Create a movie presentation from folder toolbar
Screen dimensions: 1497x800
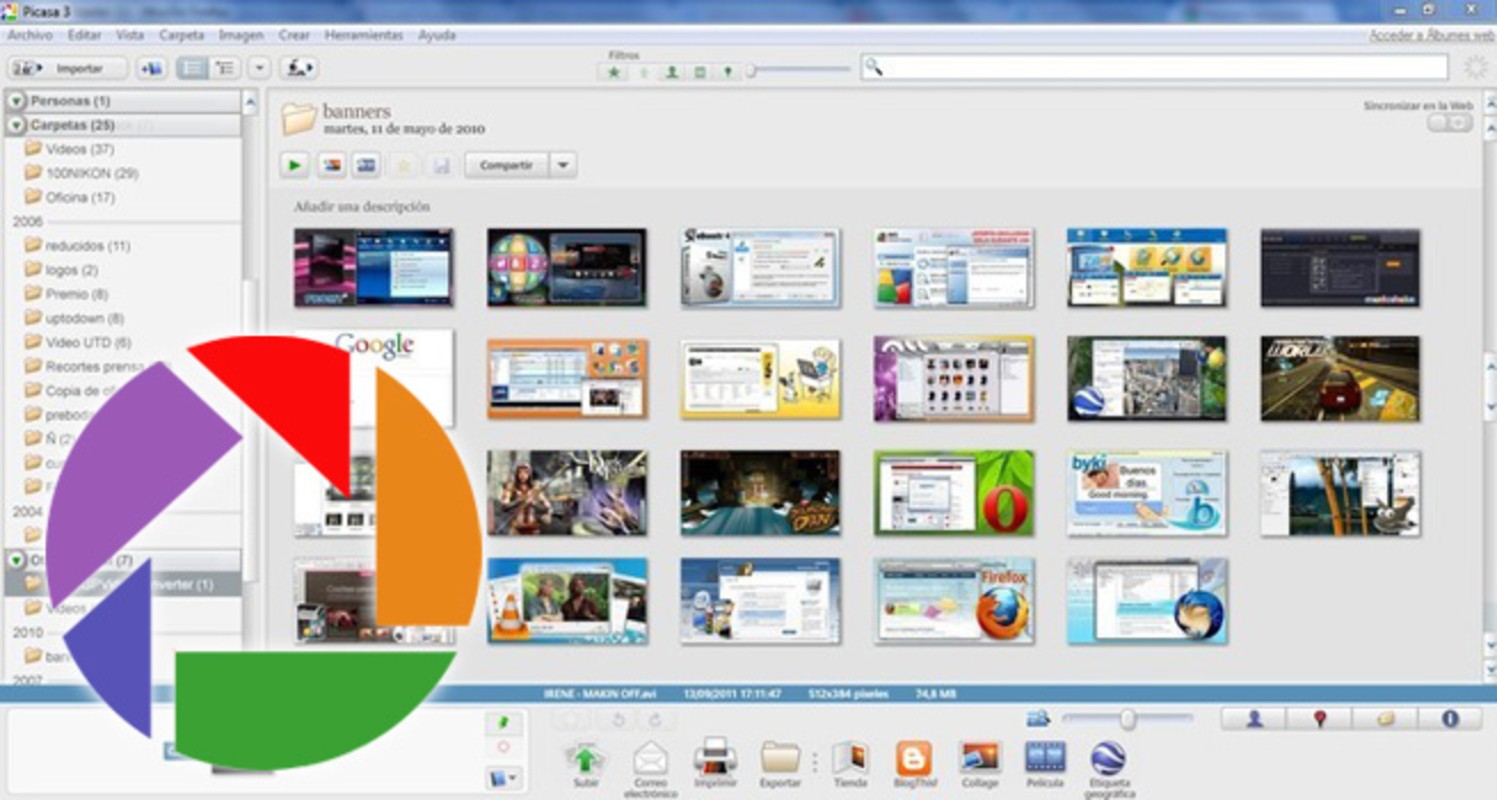pyautogui.click(x=366, y=166)
